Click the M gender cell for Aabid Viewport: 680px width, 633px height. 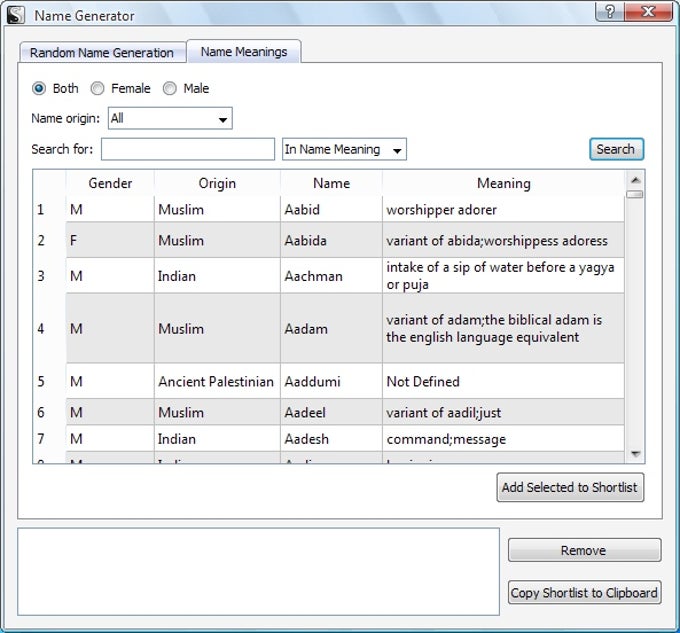pos(110,209)
